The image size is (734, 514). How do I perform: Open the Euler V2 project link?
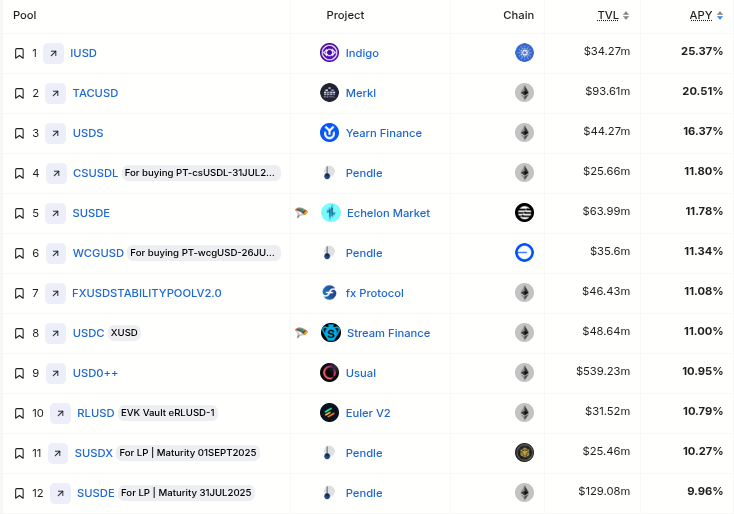tap(368, 413)
